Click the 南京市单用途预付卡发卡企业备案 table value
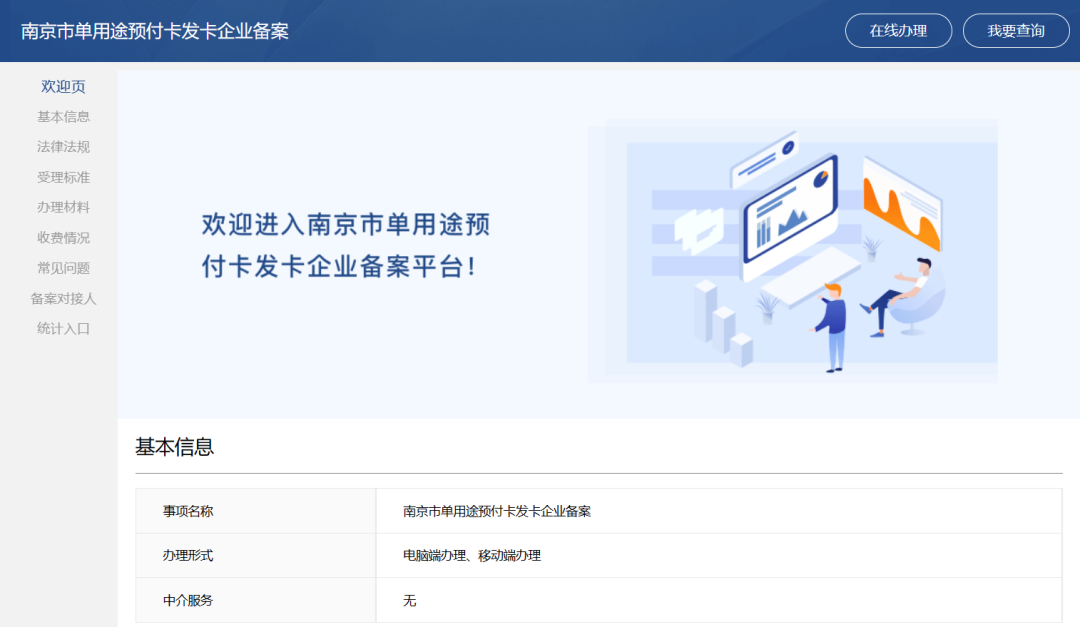 (x=497, y=511)
